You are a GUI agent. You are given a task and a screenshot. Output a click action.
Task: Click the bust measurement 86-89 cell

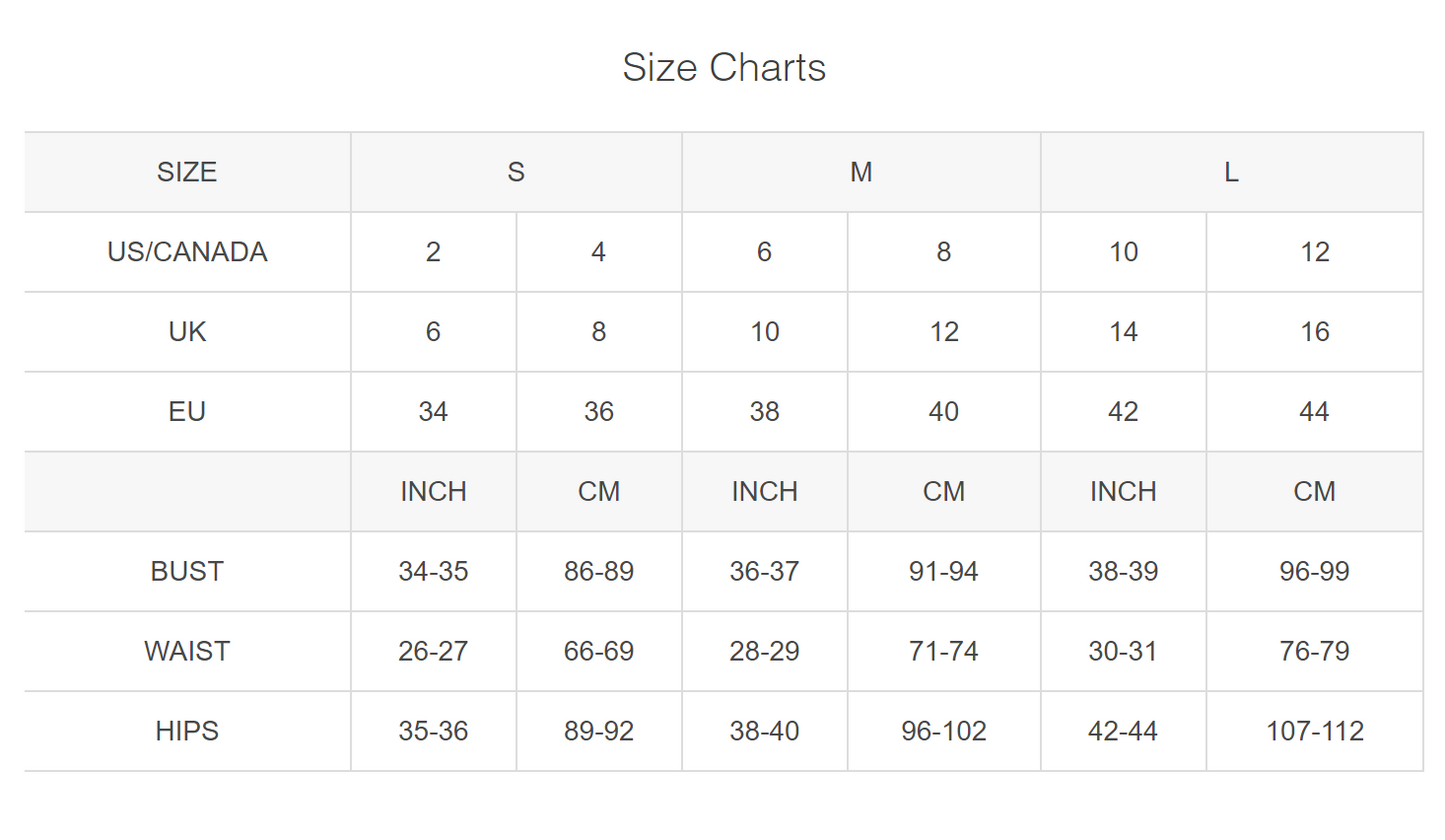(x=599, y=572)
